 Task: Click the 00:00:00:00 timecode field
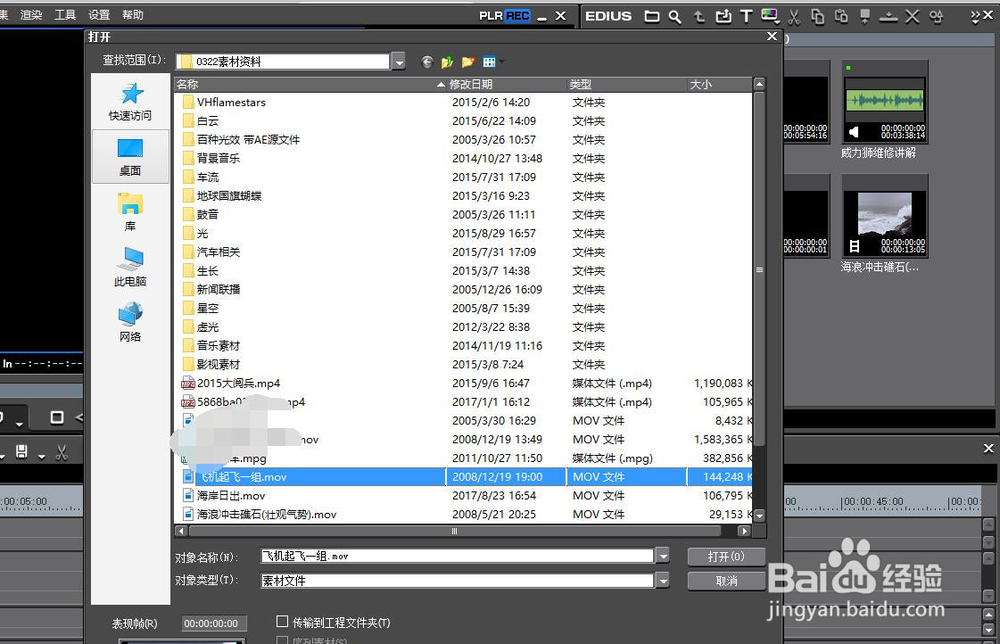[x=213, y=622]
